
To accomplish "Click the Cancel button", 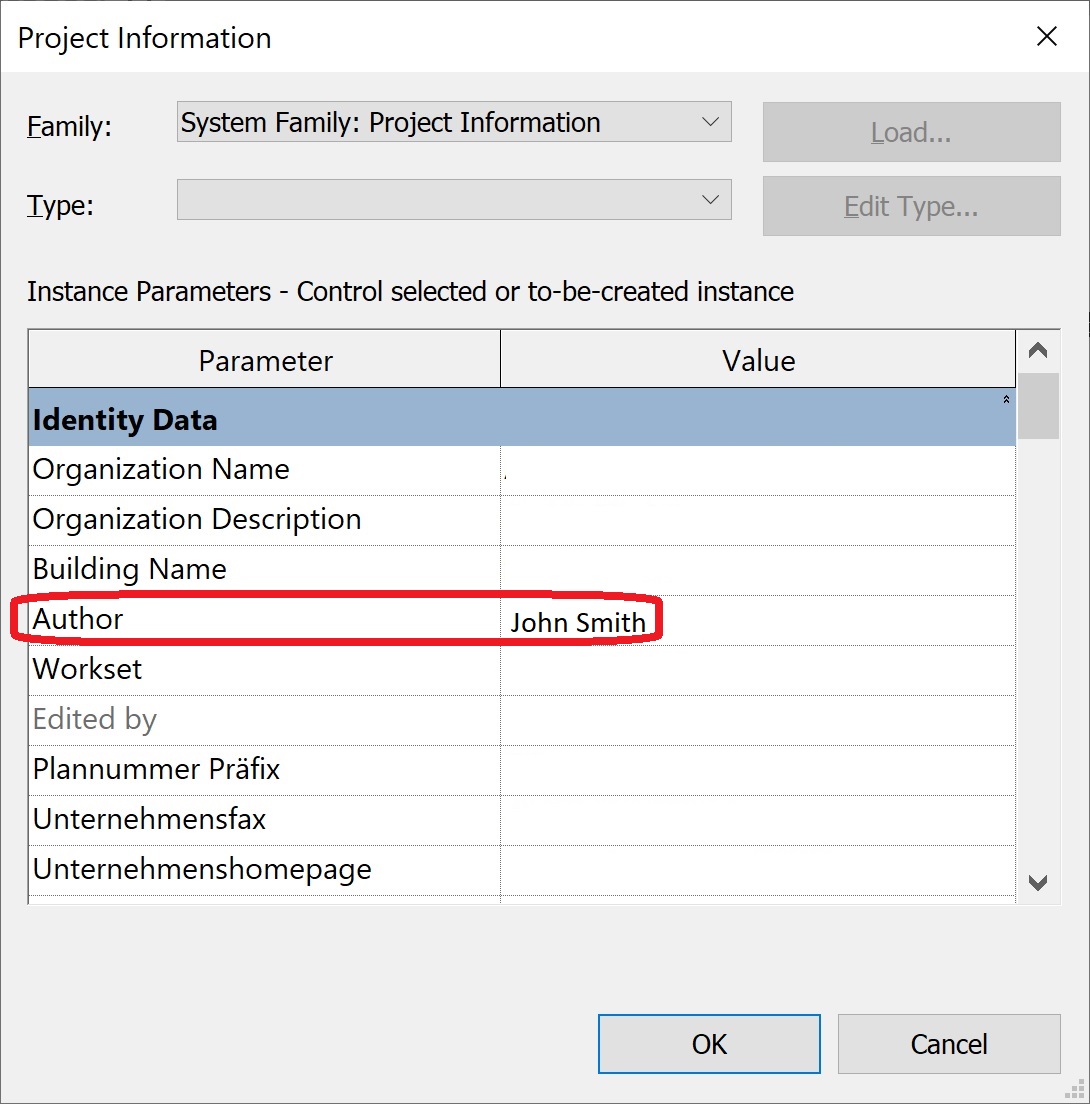I will click(948, 1044).
